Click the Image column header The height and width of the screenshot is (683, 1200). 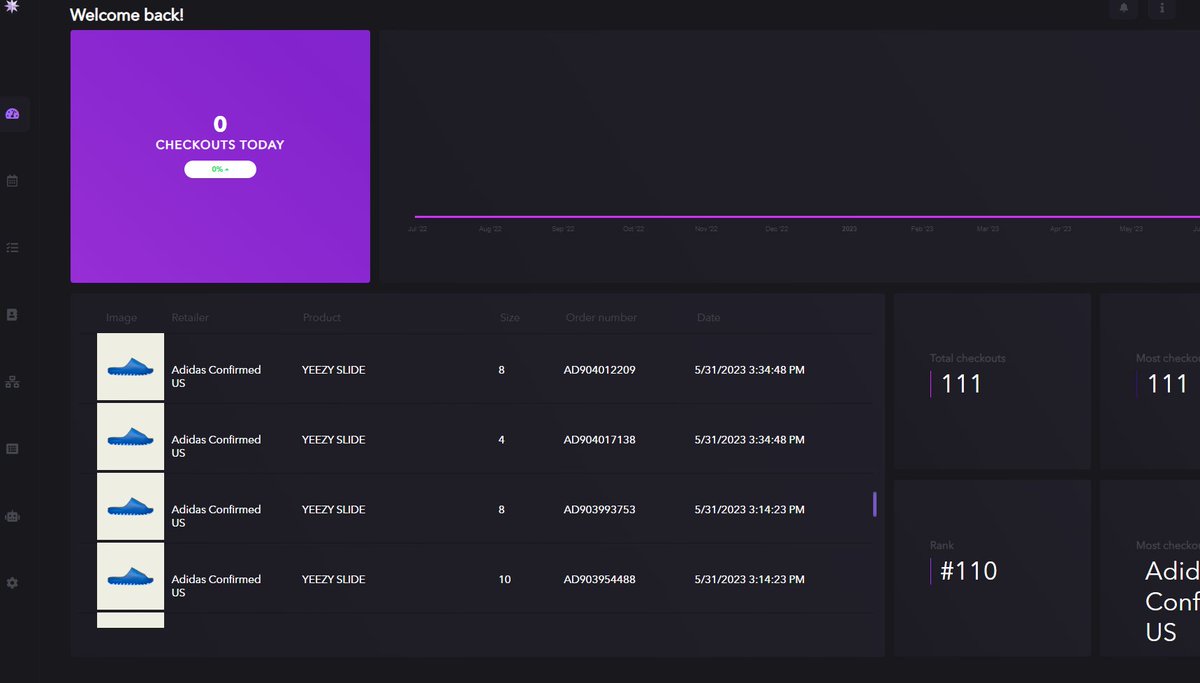(121, 318)
